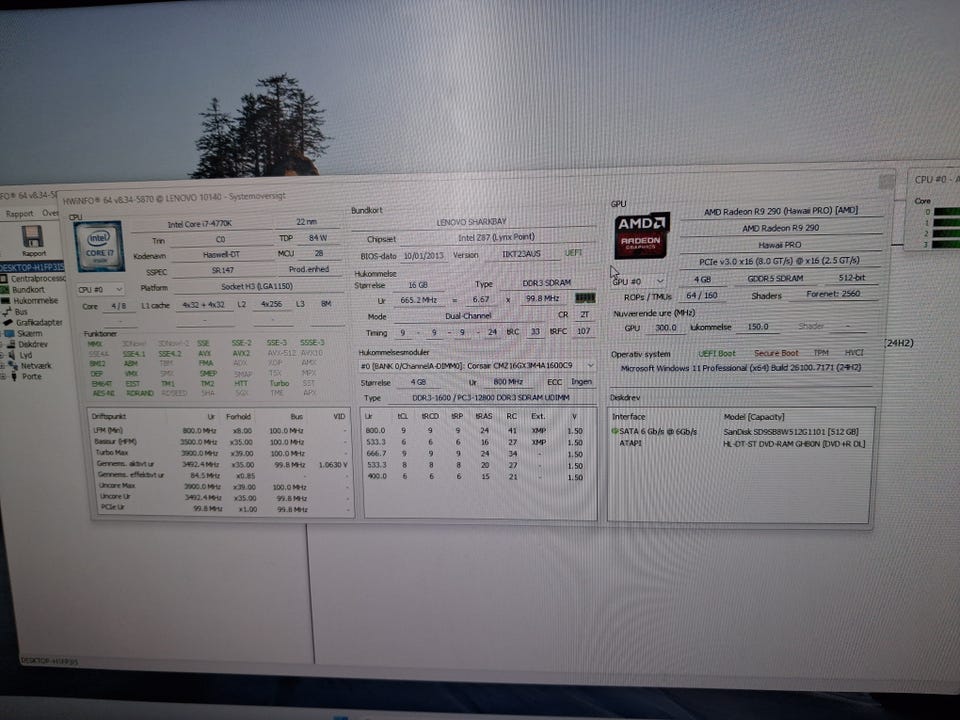Expand the Diskdrev tree node
The image size is (960, 720).
click(3, 345)
